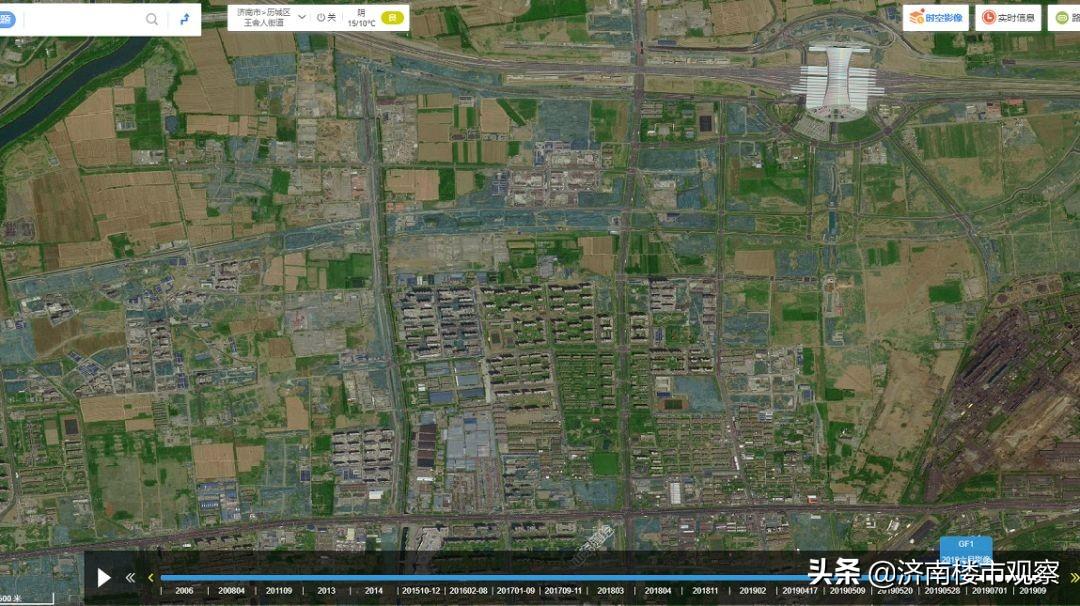Toggle the power 关 switch
This screenshot has height=606, width=1080.
click(x=326, y=17)
